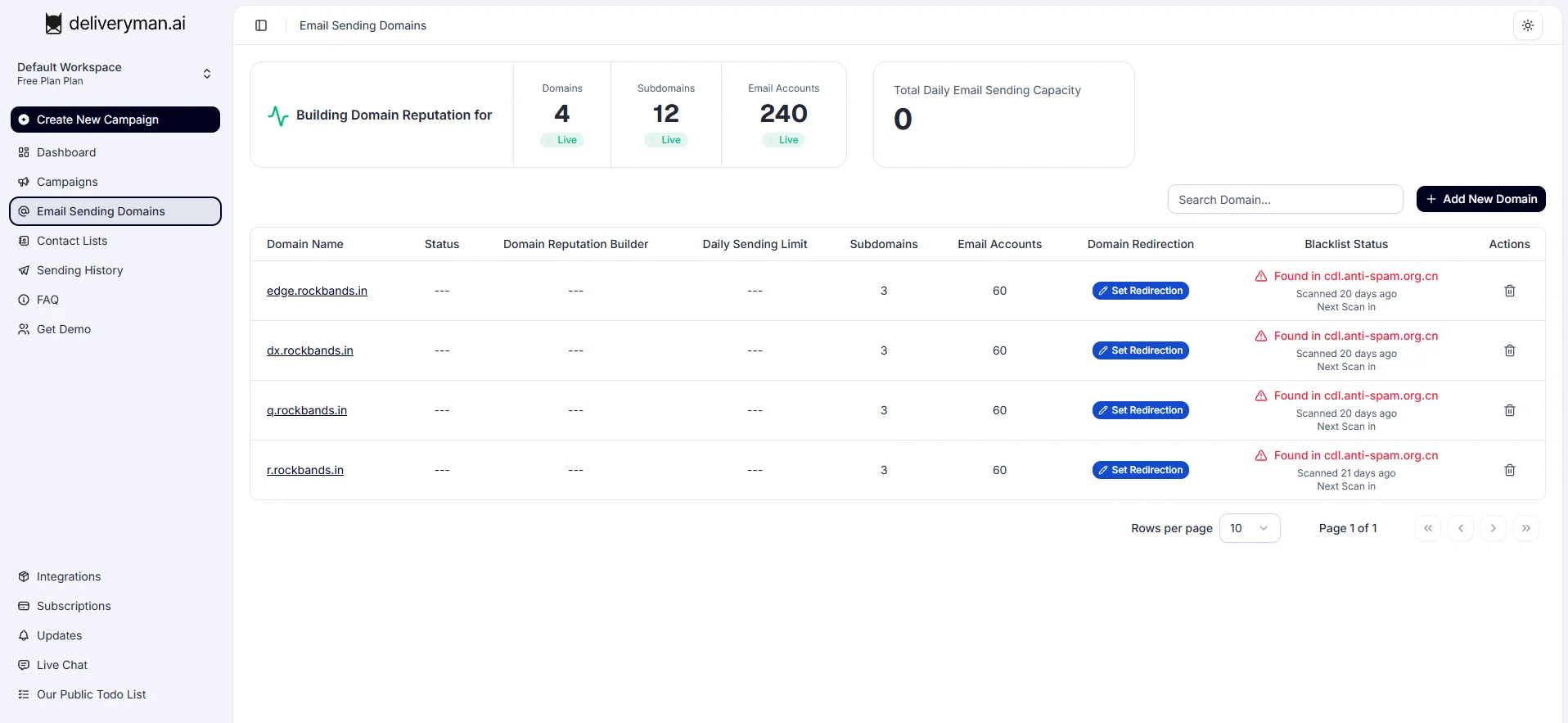Click the Add New Domain button
The width and height of the screenshot is (1568, 723).
tap(1480, 199)
